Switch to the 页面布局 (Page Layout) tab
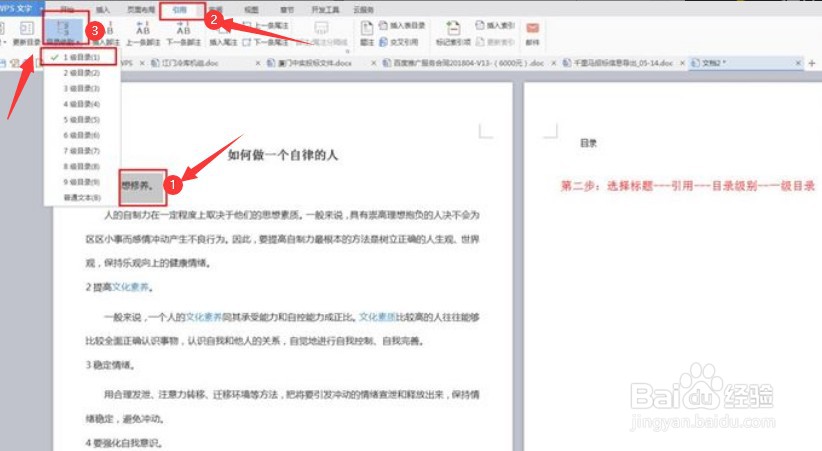Screen dimensions: 822x451 pos(141,10)
